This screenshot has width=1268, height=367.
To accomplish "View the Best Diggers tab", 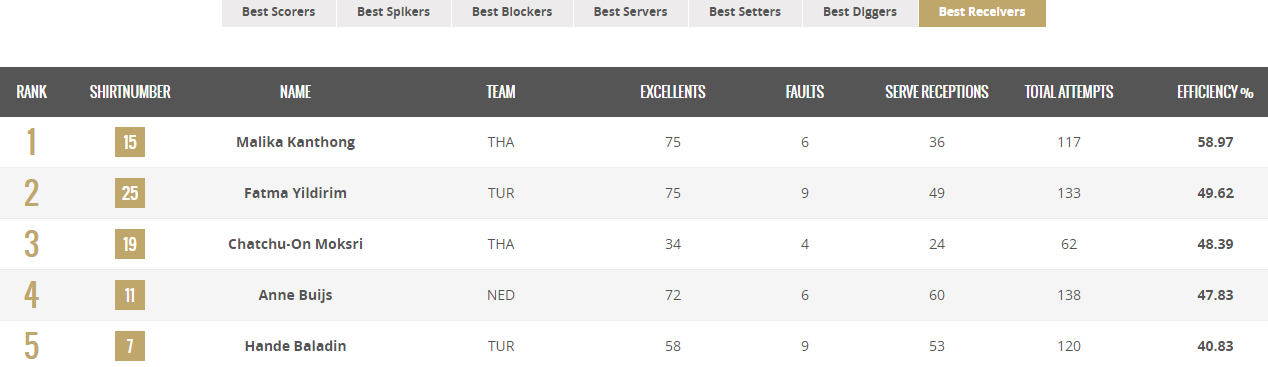I will 860,13.
